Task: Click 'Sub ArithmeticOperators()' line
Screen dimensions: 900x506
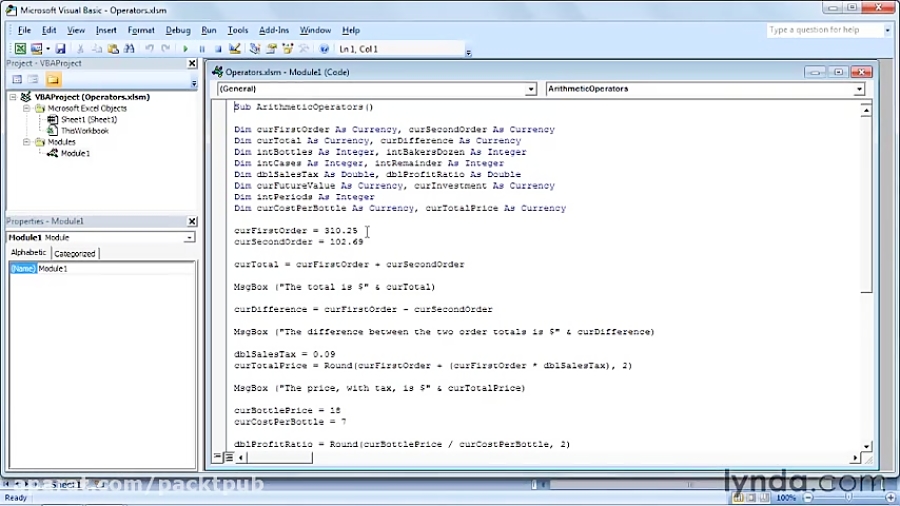Action: [304, 107]
